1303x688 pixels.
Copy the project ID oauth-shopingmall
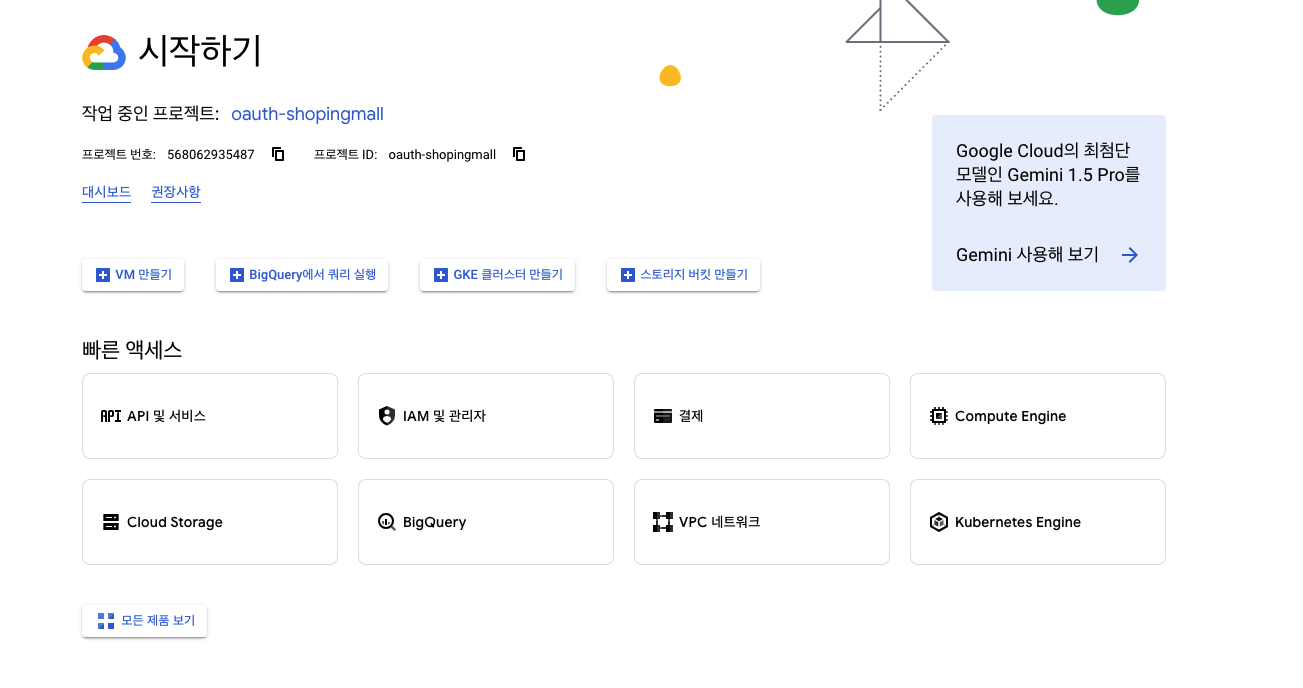tap(519, 154)
